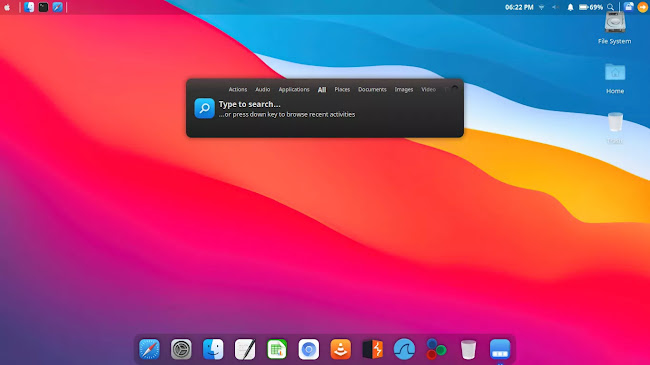Image resolution: width=650 pixels, height=365 pixels.
Task: Open the volume indicator in top bar
Action: point(556,7)
